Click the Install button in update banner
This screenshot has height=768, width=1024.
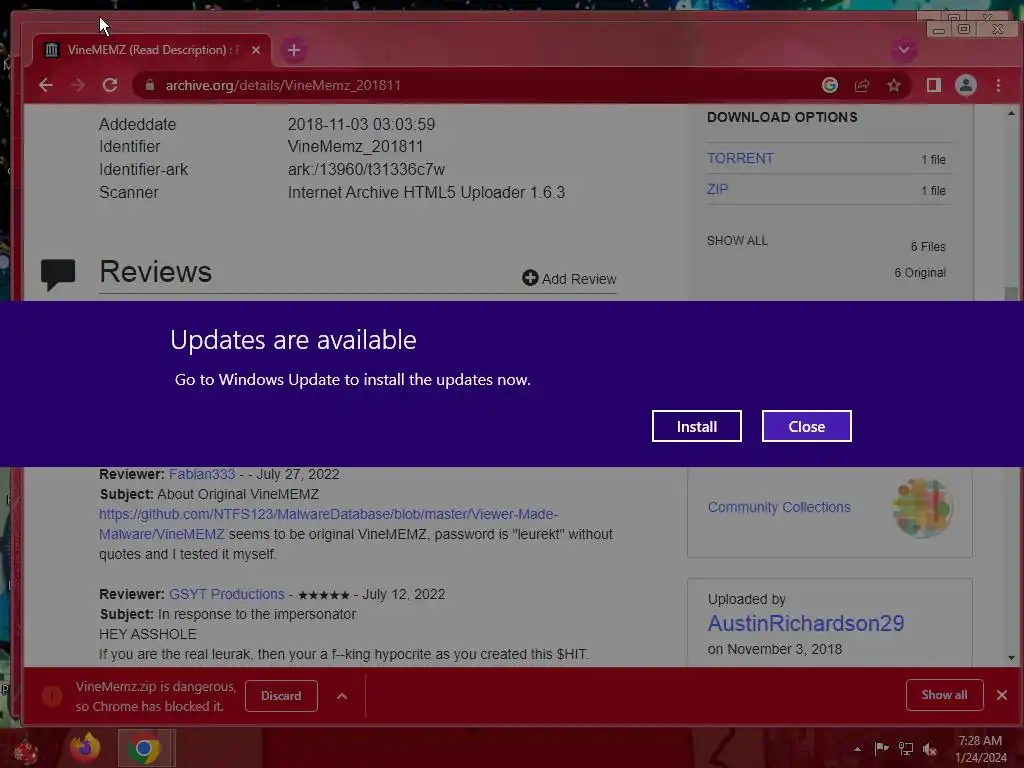point(697,426)
